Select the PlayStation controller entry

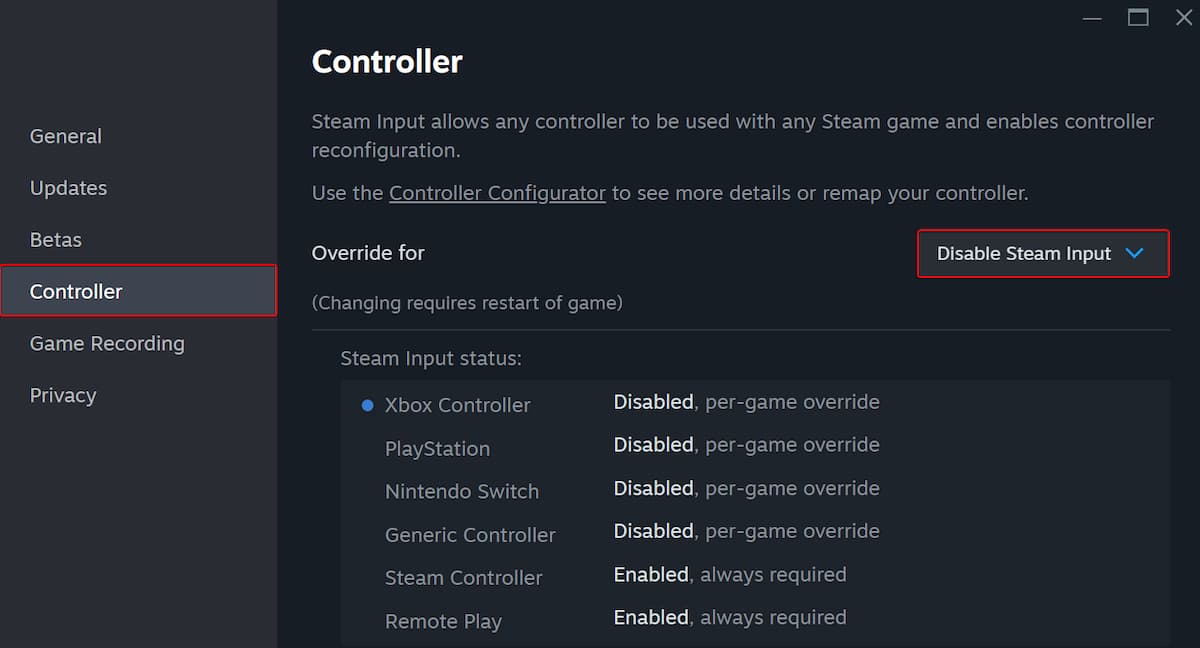(x=437, y=448)
